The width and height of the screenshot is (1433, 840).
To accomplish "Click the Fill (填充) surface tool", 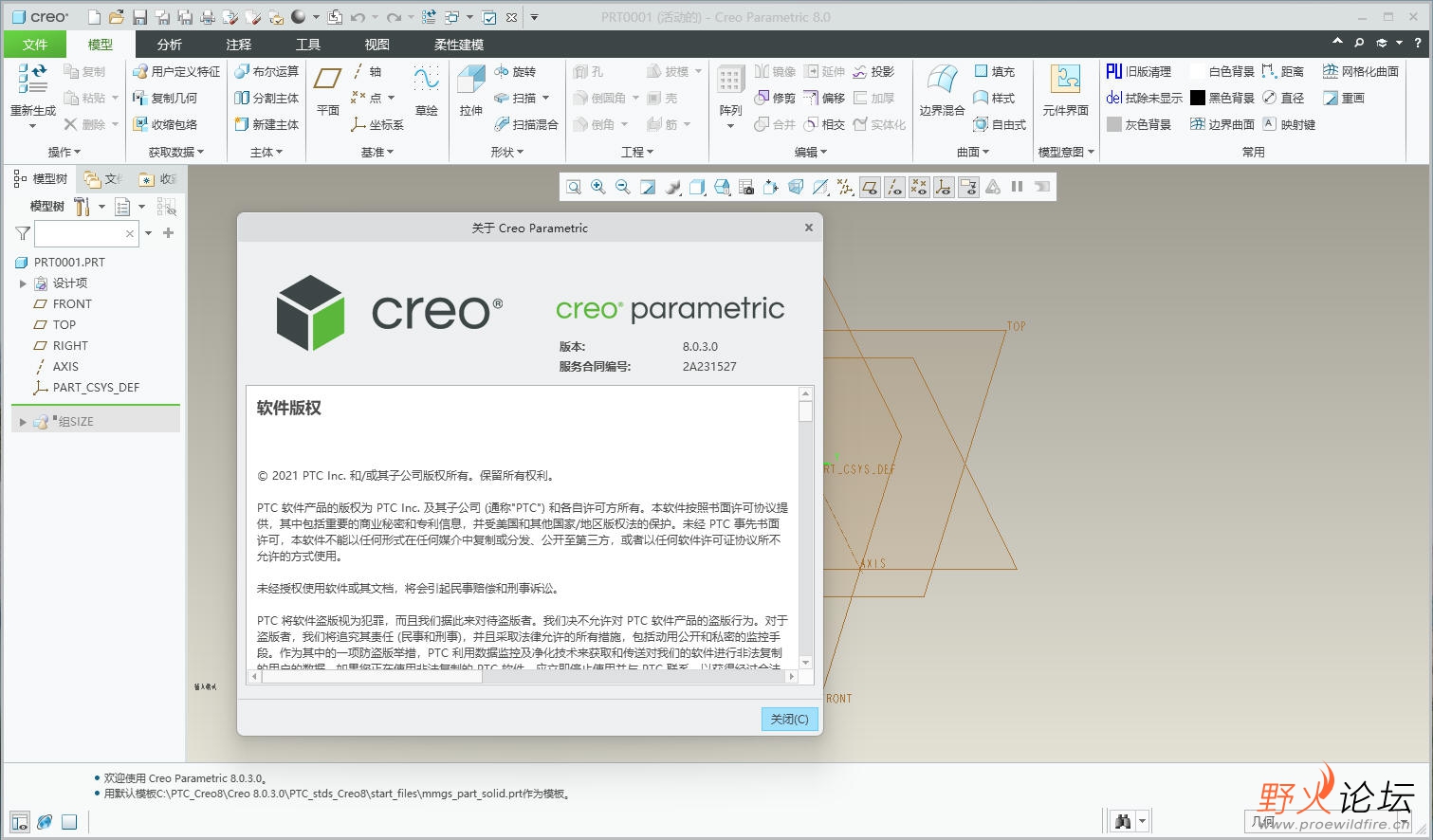I will tap(994, 71).
